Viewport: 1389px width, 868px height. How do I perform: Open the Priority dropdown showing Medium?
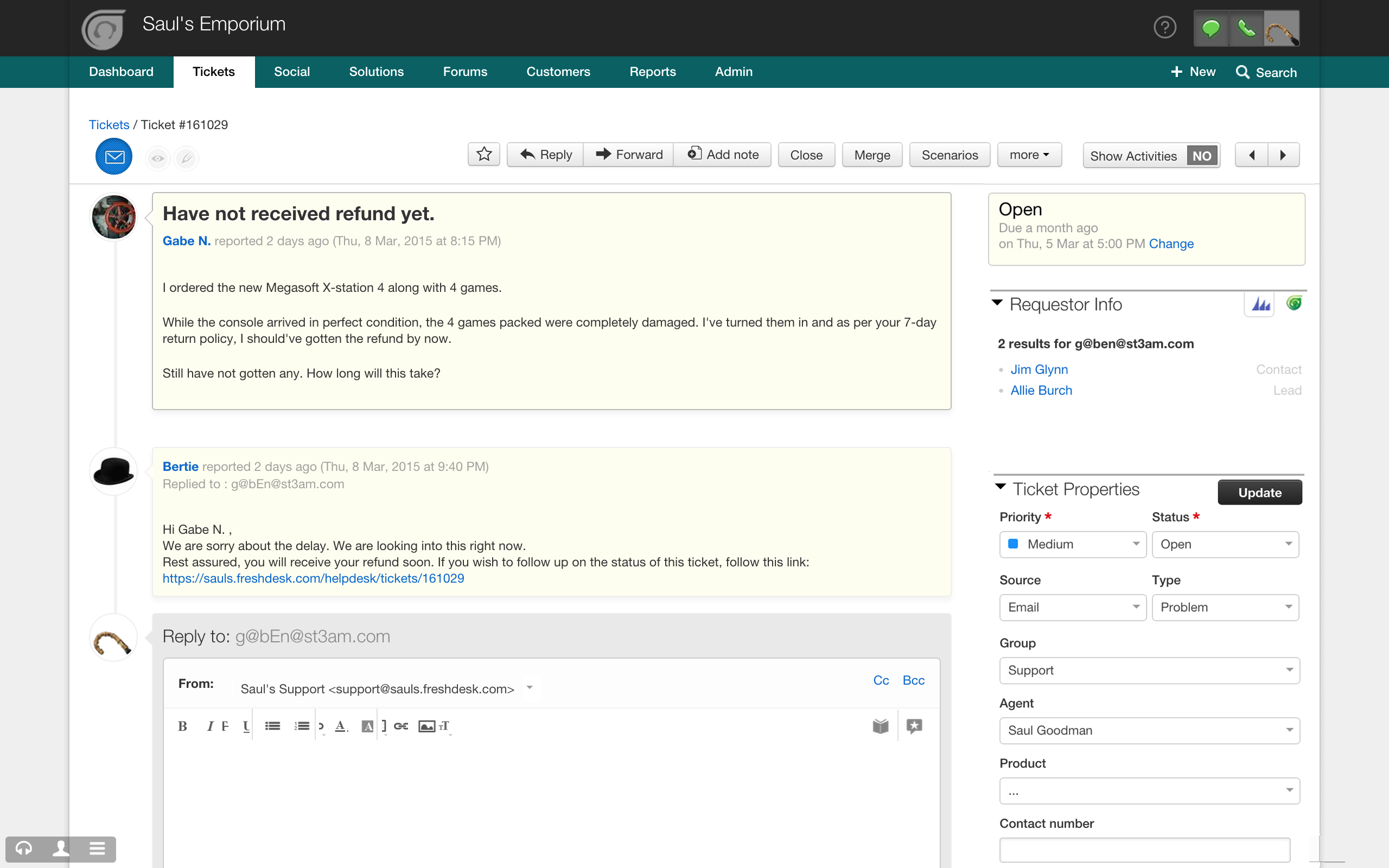pos(1072,544)
